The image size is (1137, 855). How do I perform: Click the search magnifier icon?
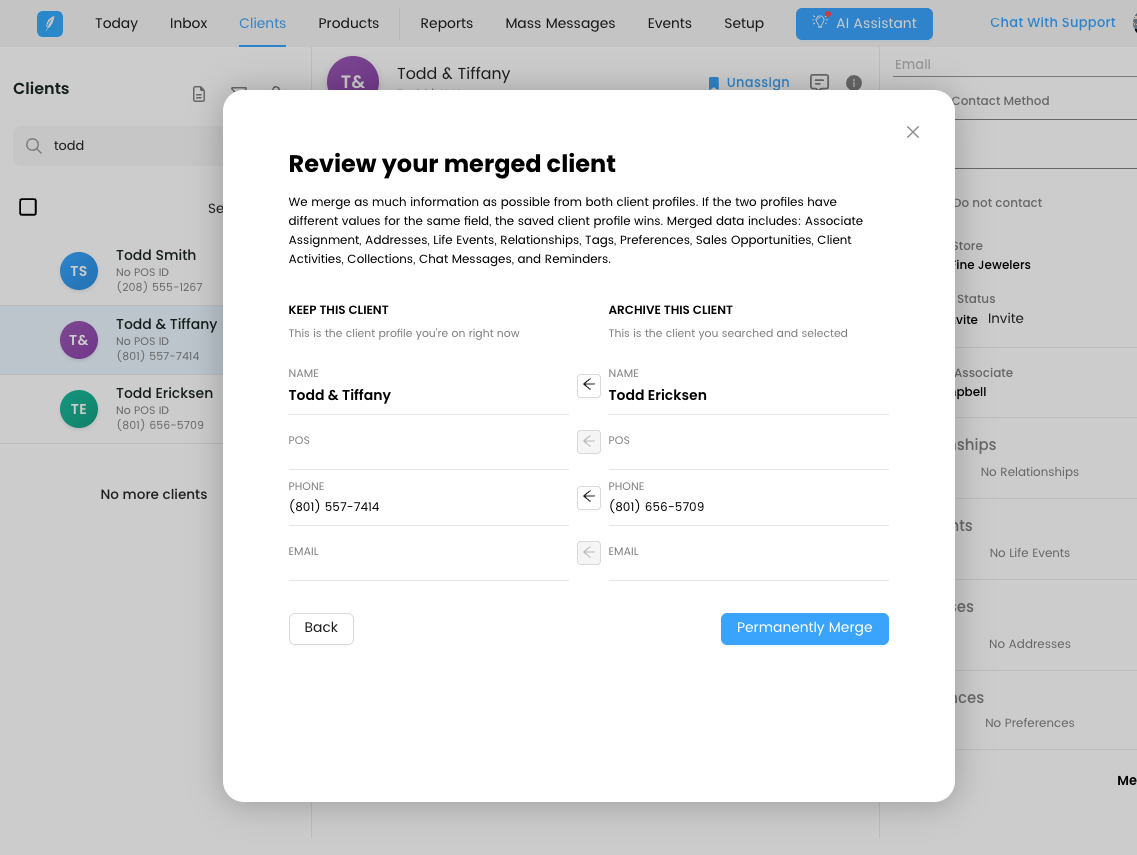click(x=33, y=146)
